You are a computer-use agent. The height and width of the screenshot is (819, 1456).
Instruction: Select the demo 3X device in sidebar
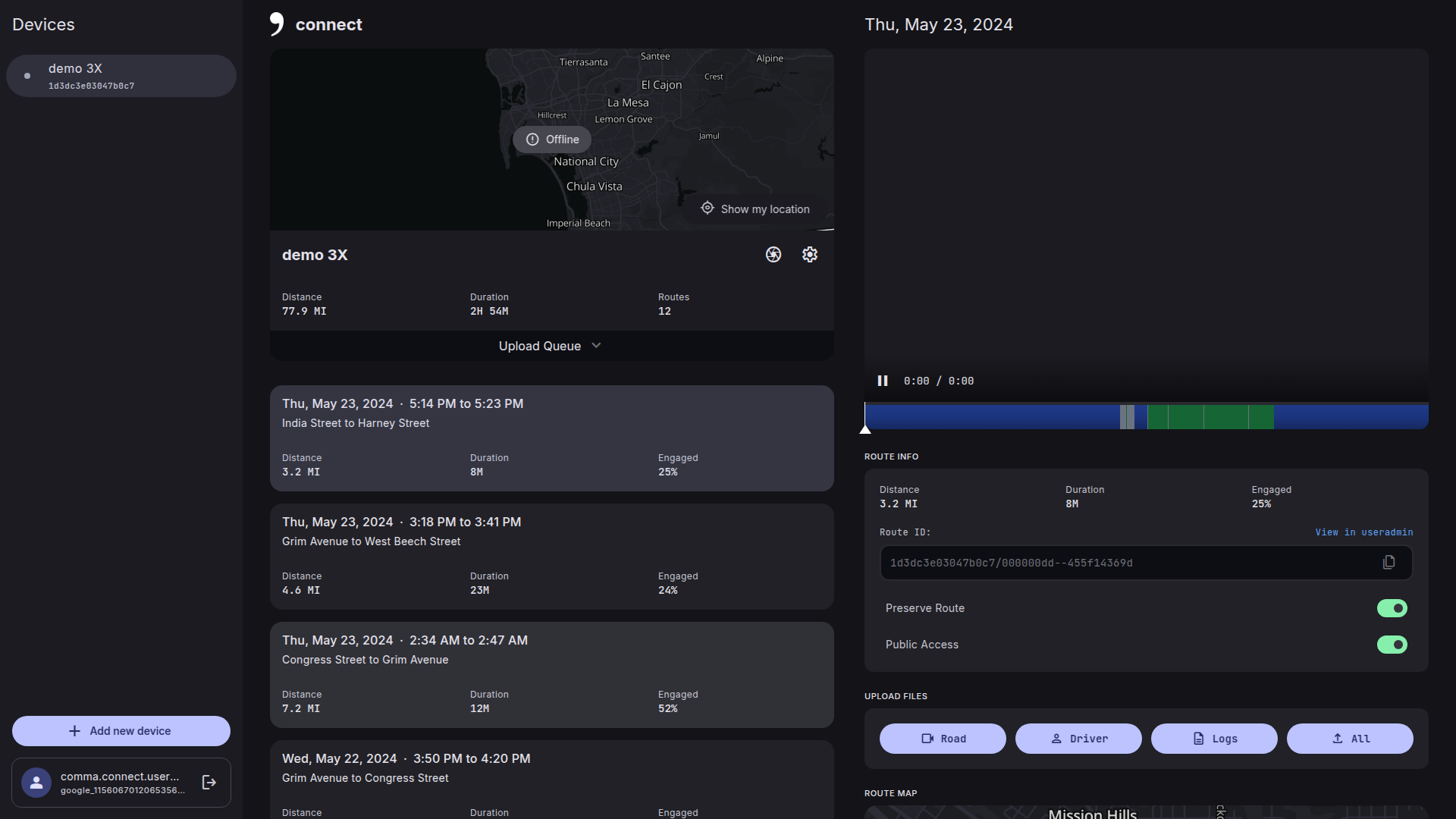coord(121,76)
